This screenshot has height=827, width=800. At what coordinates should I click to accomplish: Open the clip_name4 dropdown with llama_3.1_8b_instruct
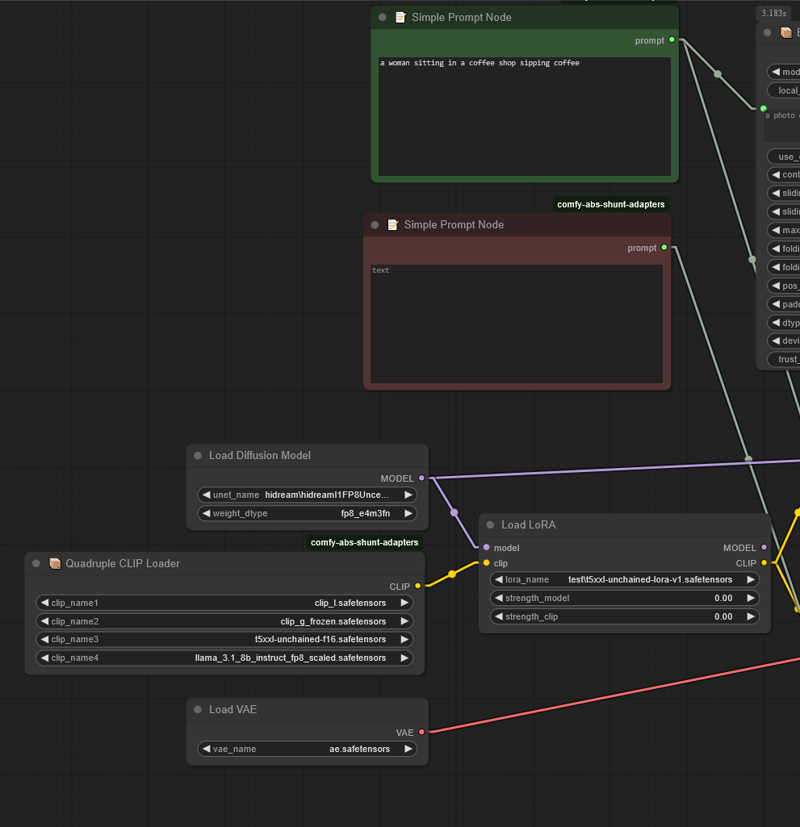[x=224, y=658]
